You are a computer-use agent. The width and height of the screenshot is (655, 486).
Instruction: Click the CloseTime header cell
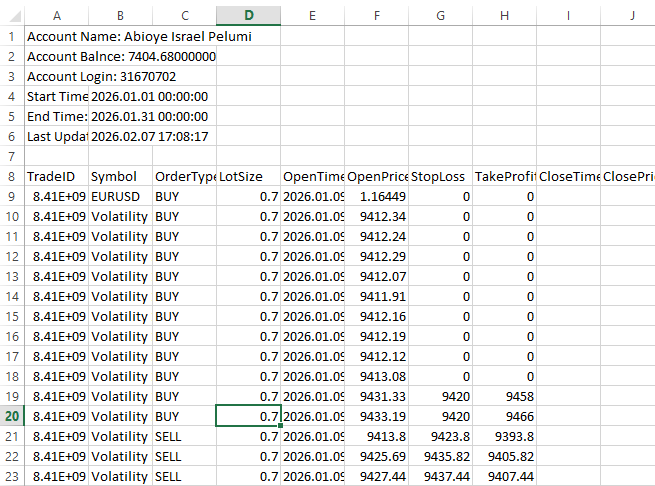pyautogui.click(x=568, y=176)
